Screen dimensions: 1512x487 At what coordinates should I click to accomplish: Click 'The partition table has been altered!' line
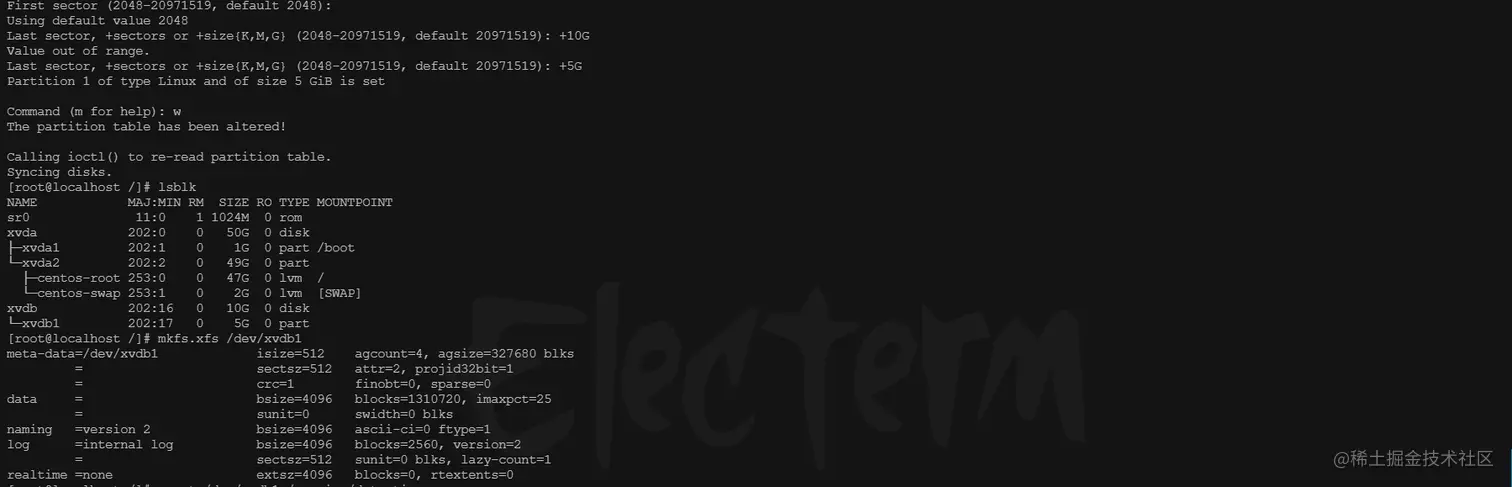pos(146,127)
